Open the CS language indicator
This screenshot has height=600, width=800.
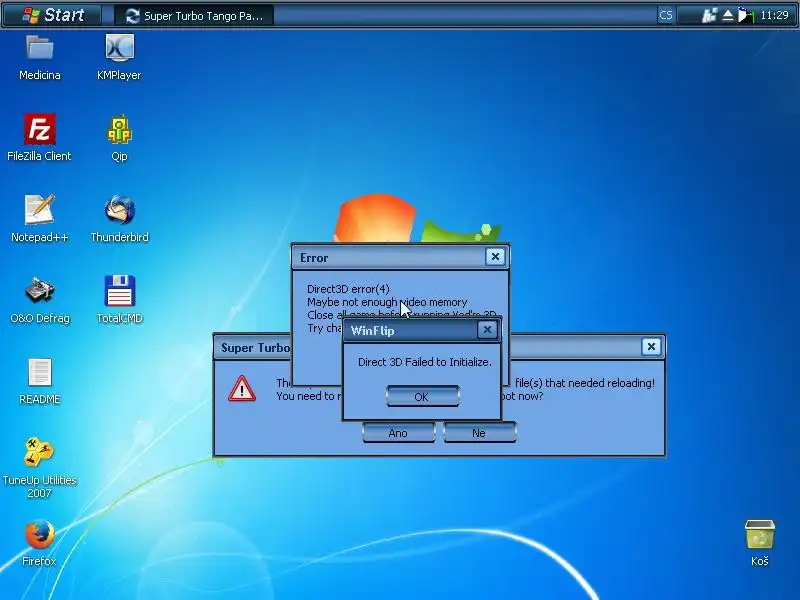665,15
